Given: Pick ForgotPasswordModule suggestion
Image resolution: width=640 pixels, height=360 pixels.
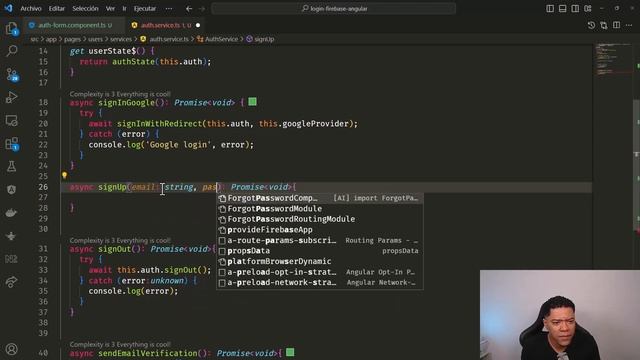Looking at the screenshot, I should 320,209.
